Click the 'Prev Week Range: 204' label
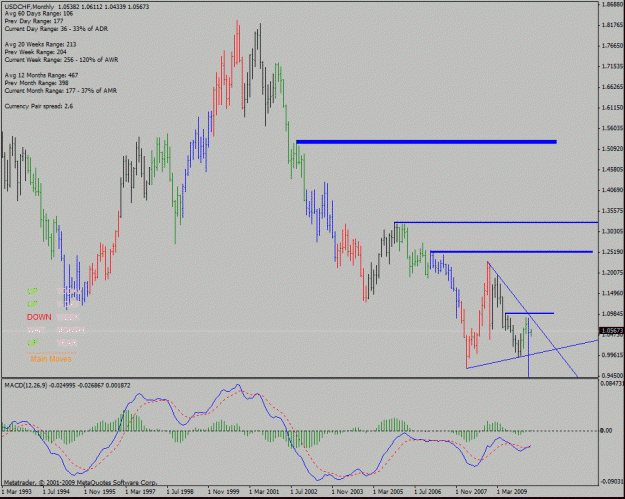The height and width of the screenshot is (499, 625). [x=36, y=52]
